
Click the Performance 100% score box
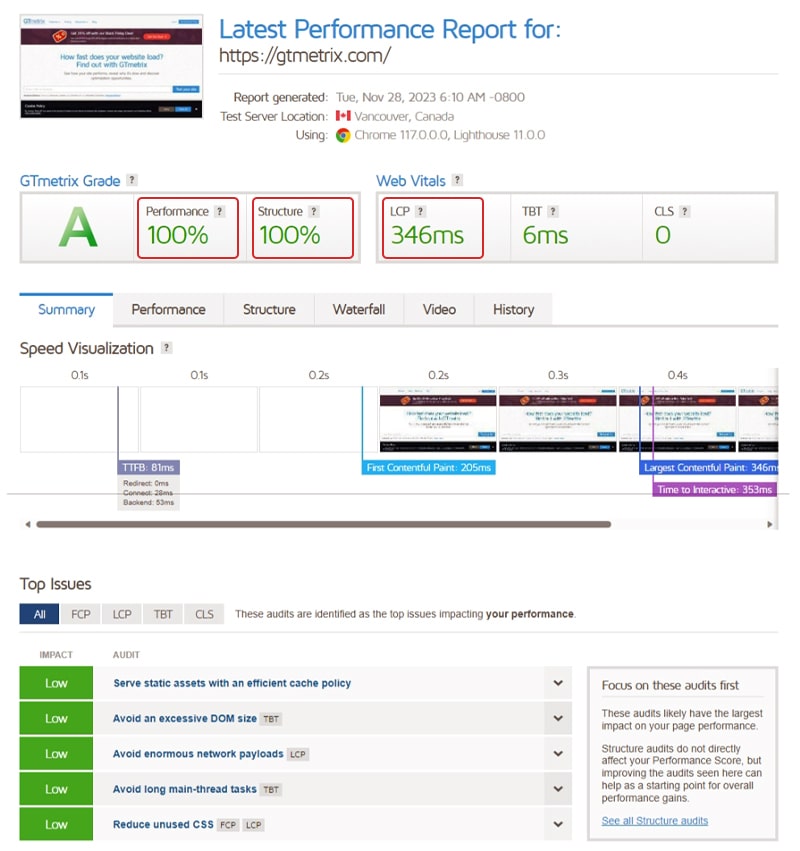(x=188, y=227)
